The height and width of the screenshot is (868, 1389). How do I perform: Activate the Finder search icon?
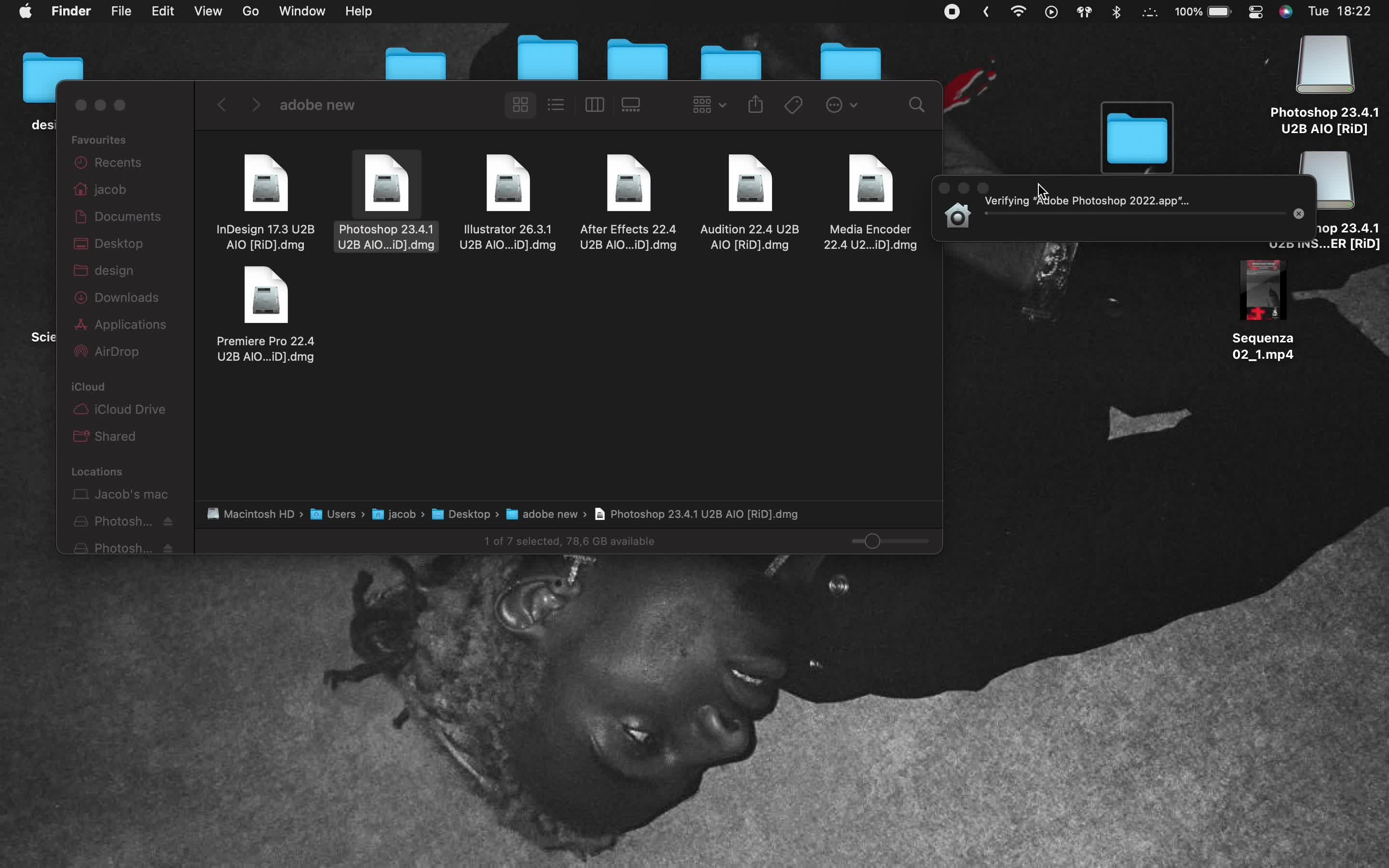point(915,105)
